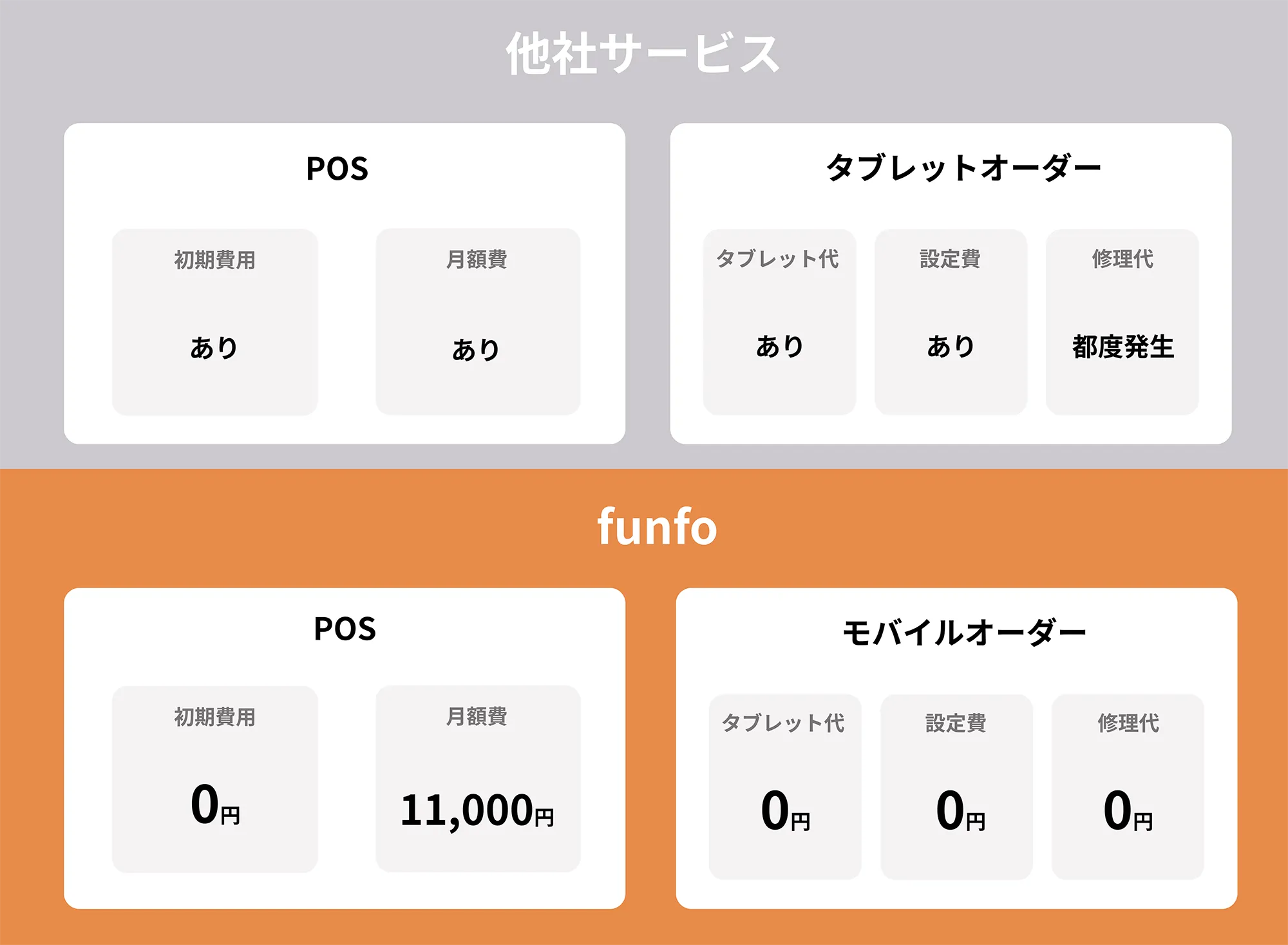Click あり under 他社サービス 月額費
1288x945 pixels.
click(477, 350)
